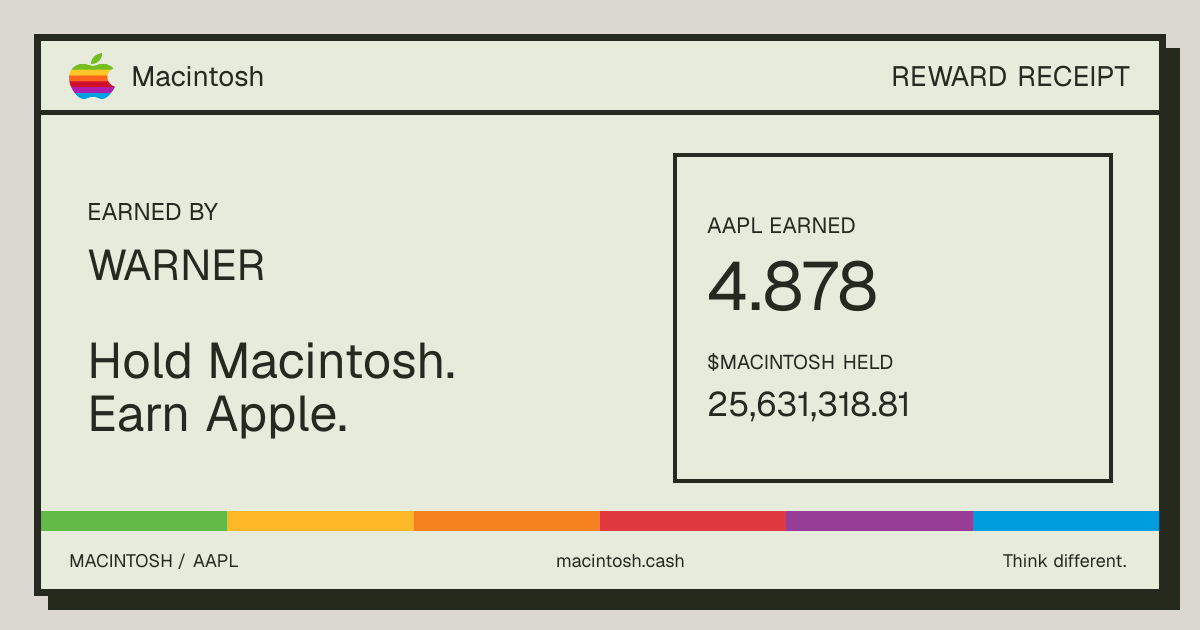Select the 4.878 earned amount
Screen dimensions: 1200x630
point(792,286)
